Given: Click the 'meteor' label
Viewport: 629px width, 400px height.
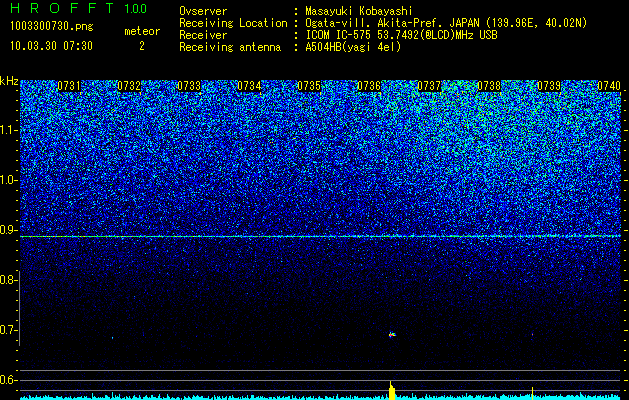Looking at the screenshot, I should pyautogui.click(x=142, y=31).
